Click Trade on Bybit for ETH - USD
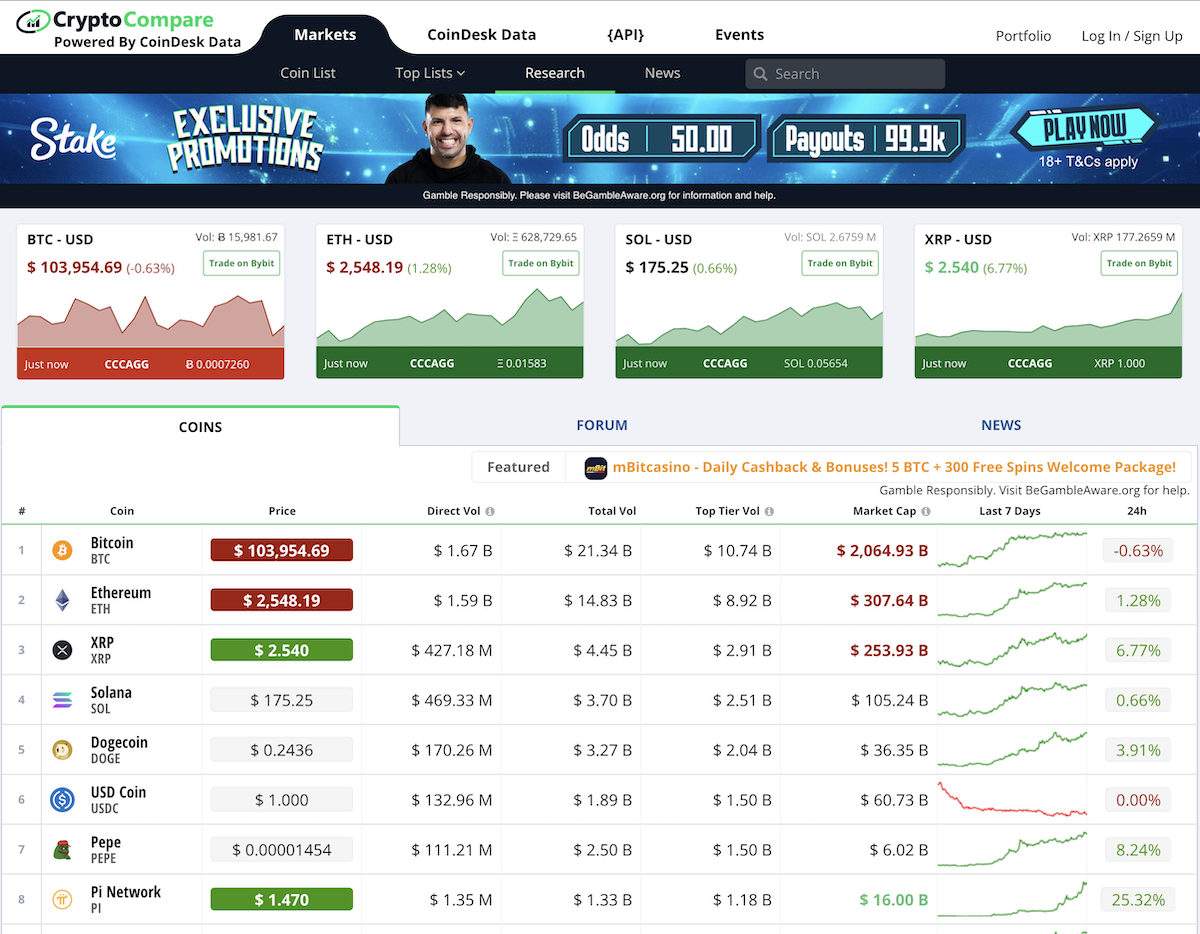Image resolution: width=1200 pixels, height=934 pixels. (x=541, y=263)
